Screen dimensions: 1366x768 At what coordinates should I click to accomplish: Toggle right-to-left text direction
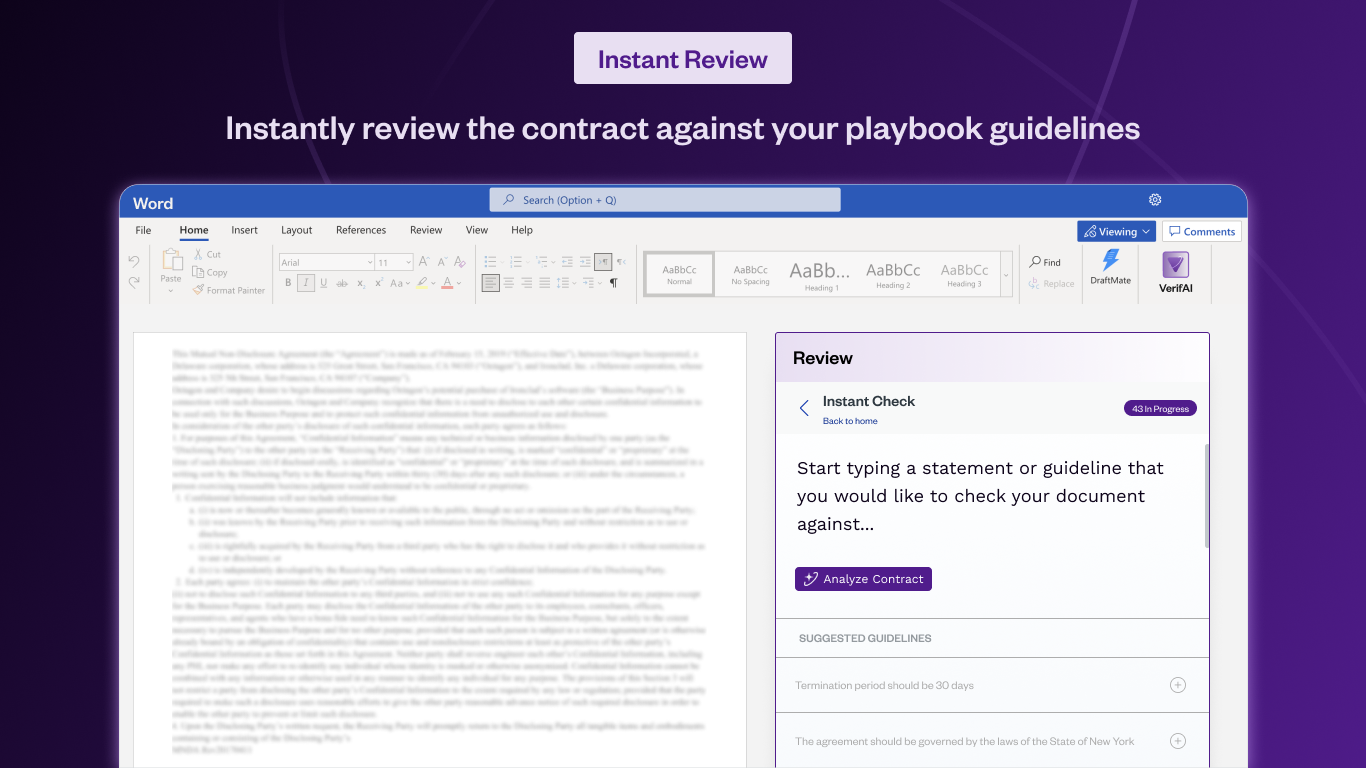tap(621, 262)
